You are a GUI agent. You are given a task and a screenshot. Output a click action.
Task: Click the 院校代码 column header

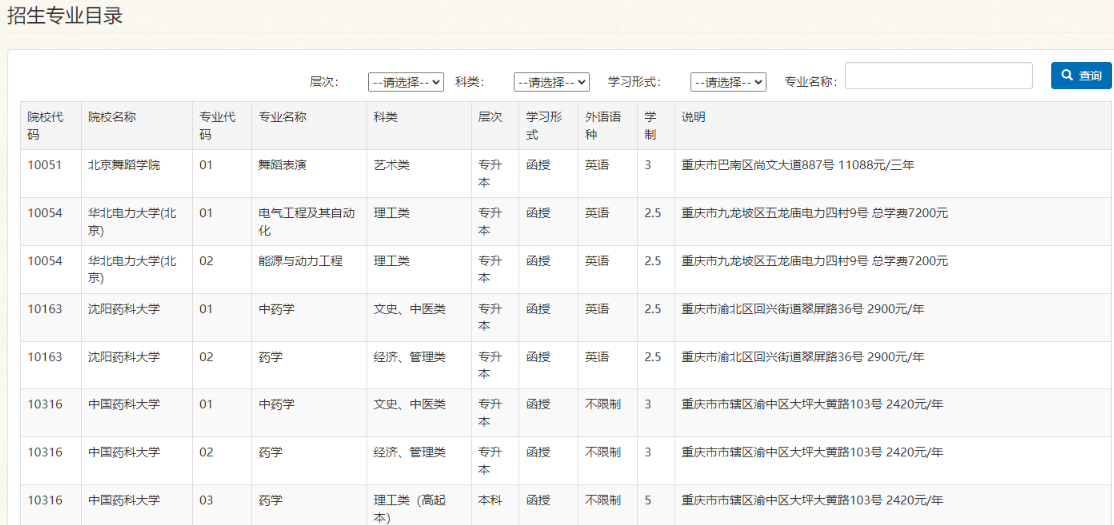(x=45, y=125)
